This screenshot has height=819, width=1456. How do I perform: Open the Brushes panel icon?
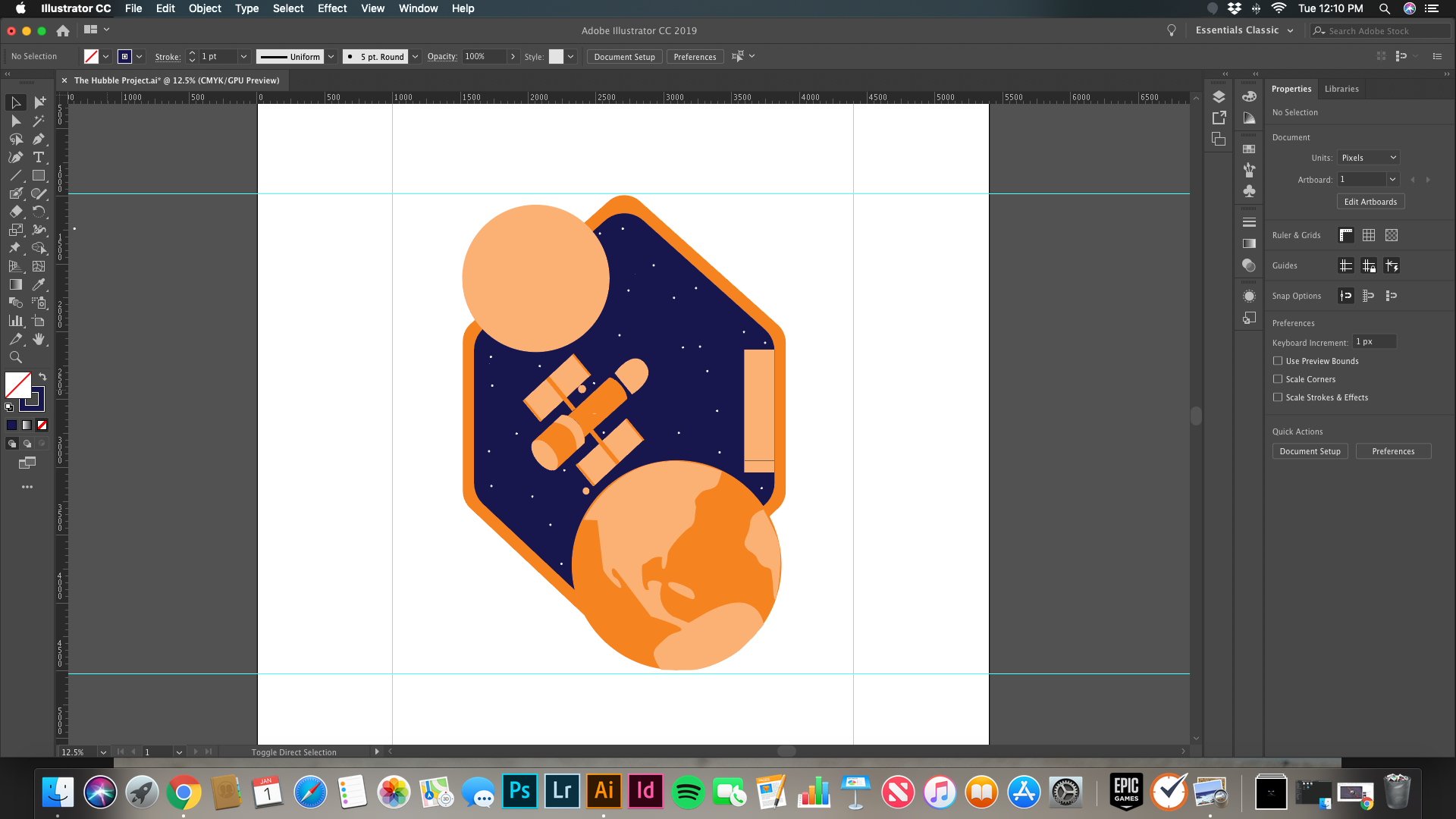coord(1249,170)
